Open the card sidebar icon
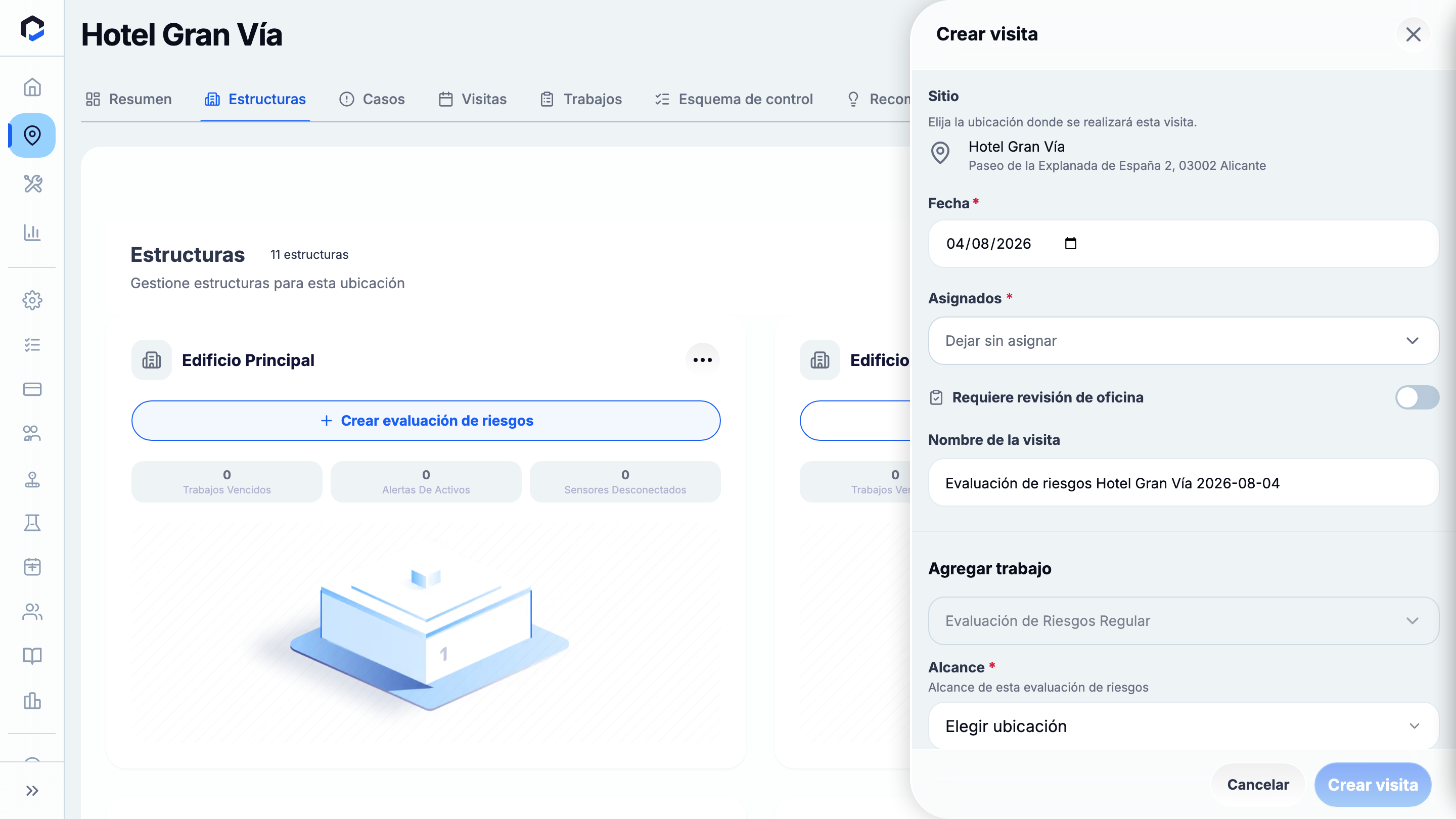This screenshot has height=819, width=1456. (32, 389)
